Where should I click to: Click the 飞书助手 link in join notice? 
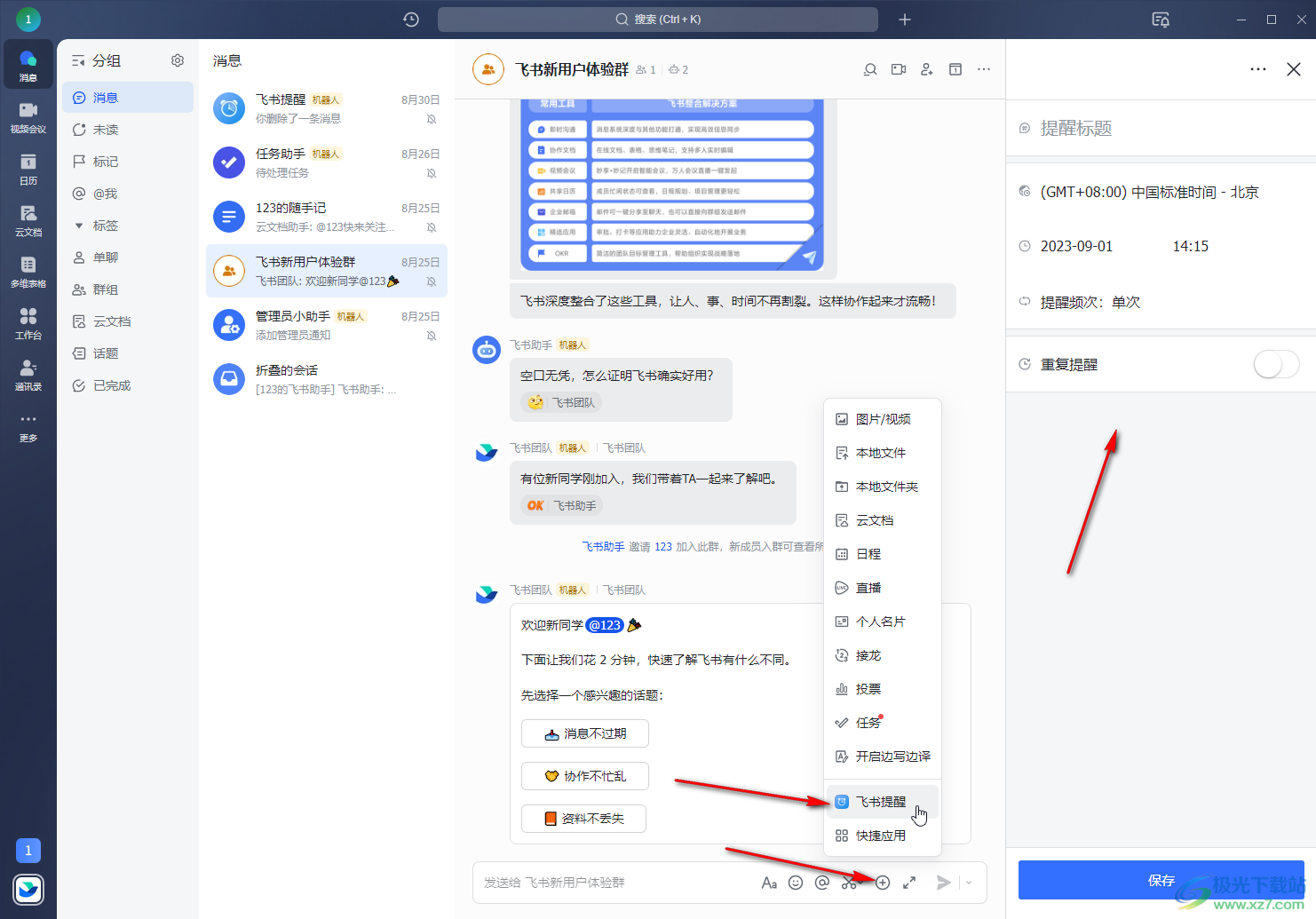603,547
